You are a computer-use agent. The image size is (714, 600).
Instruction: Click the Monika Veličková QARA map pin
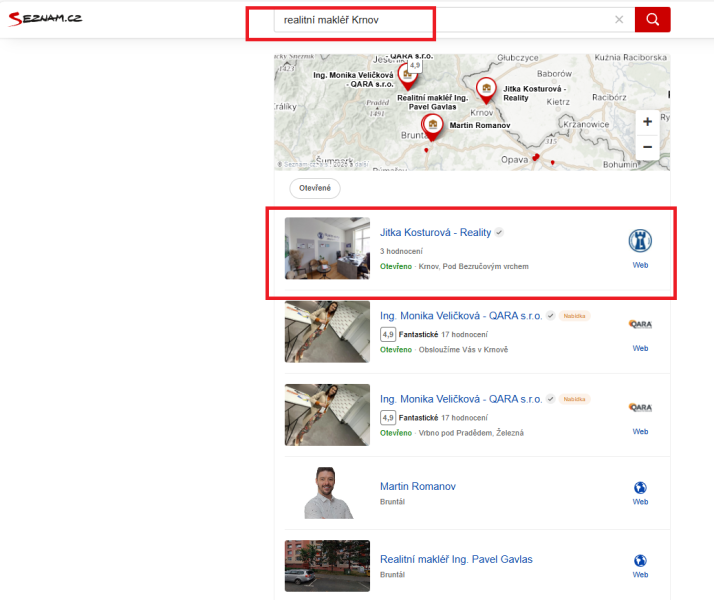(407, 76)
